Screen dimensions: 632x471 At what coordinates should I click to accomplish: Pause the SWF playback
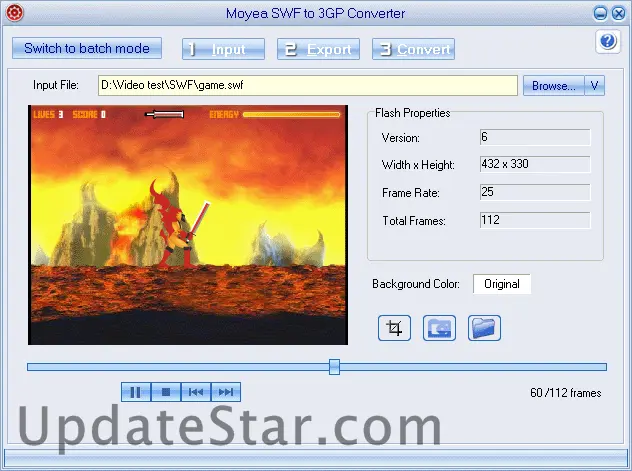pyautogui.click(x=136, y=392)
